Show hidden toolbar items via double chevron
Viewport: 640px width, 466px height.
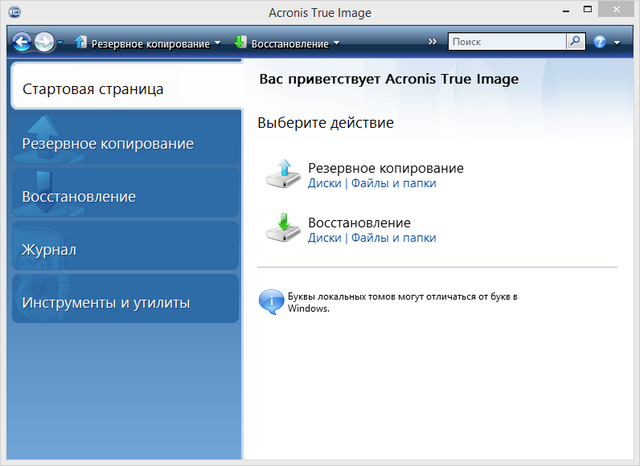pos(432,42)
